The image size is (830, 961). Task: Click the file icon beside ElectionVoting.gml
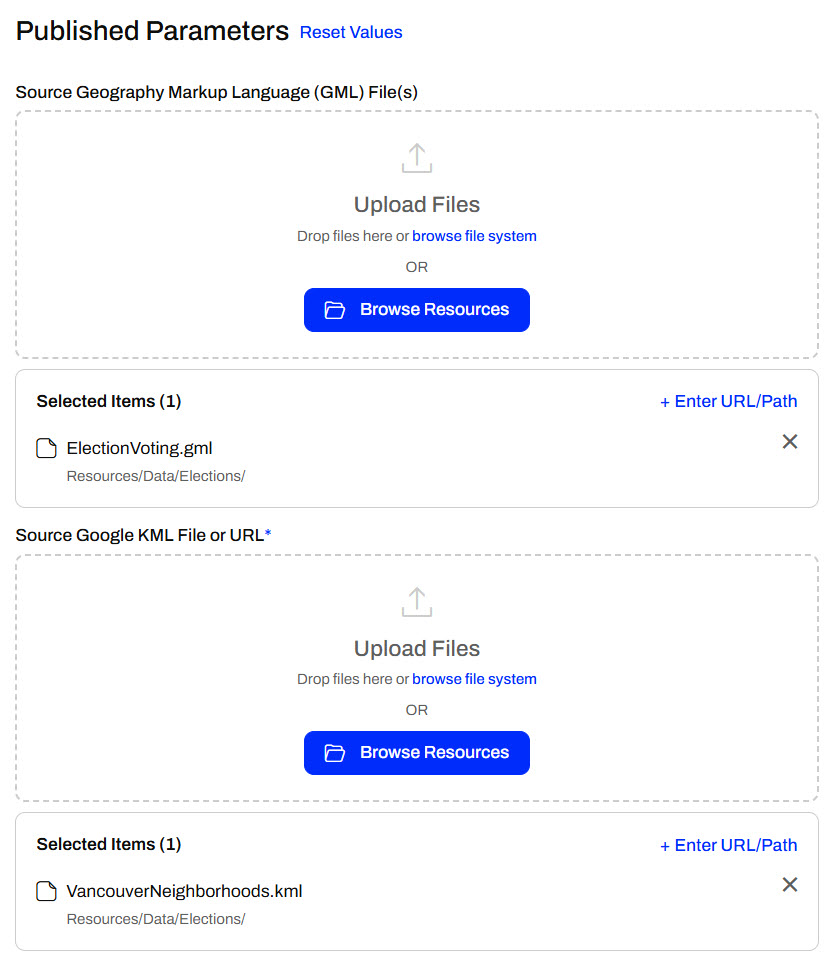46,448
